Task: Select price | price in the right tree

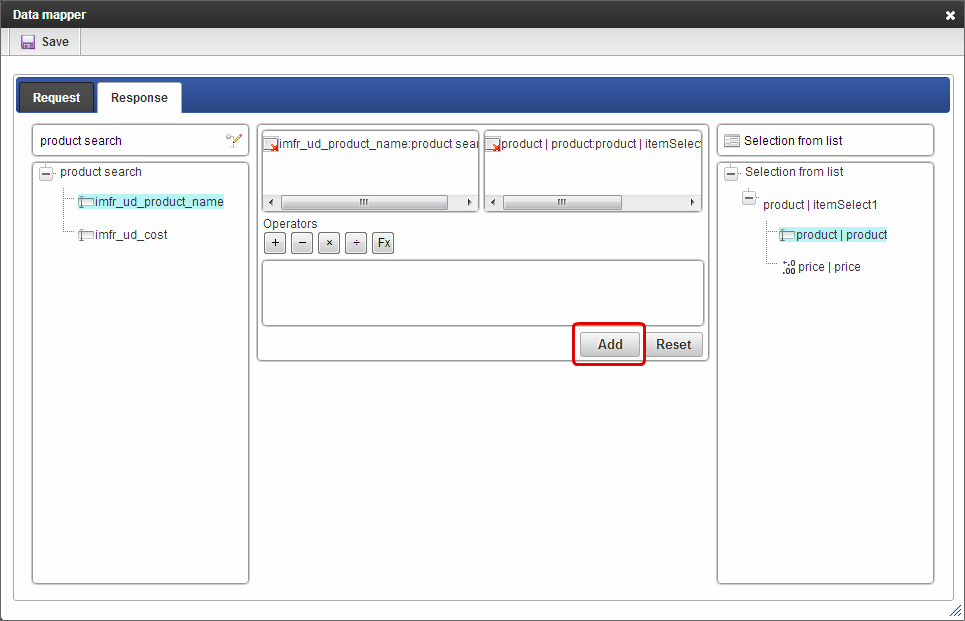Action: [829, 267]
